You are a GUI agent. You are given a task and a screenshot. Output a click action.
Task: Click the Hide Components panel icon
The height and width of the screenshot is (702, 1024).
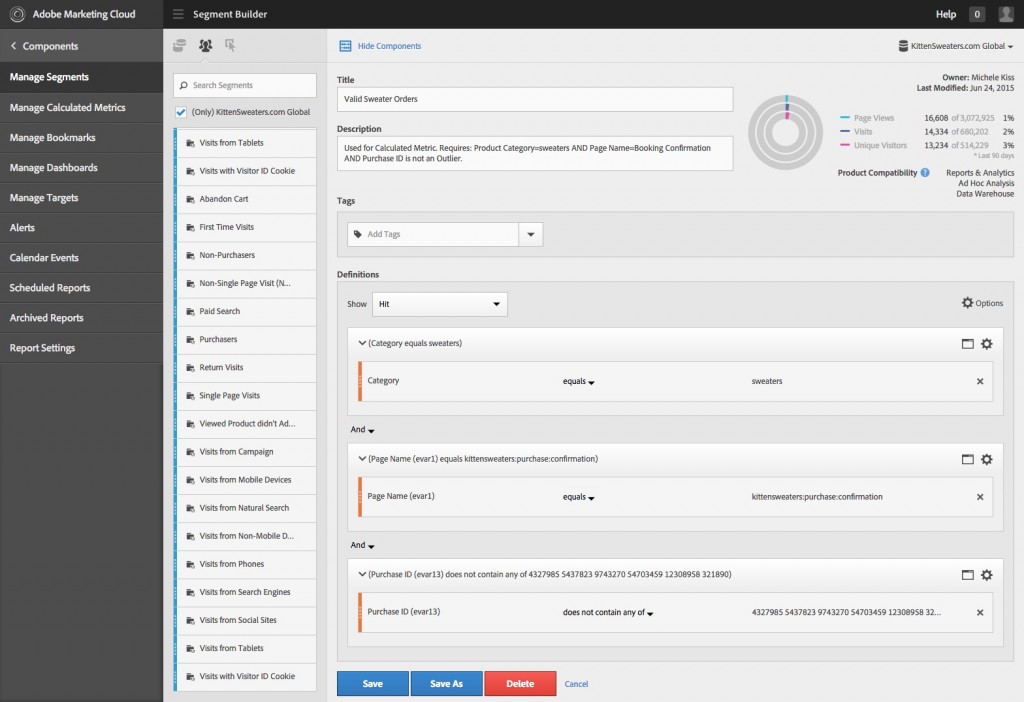345,46
